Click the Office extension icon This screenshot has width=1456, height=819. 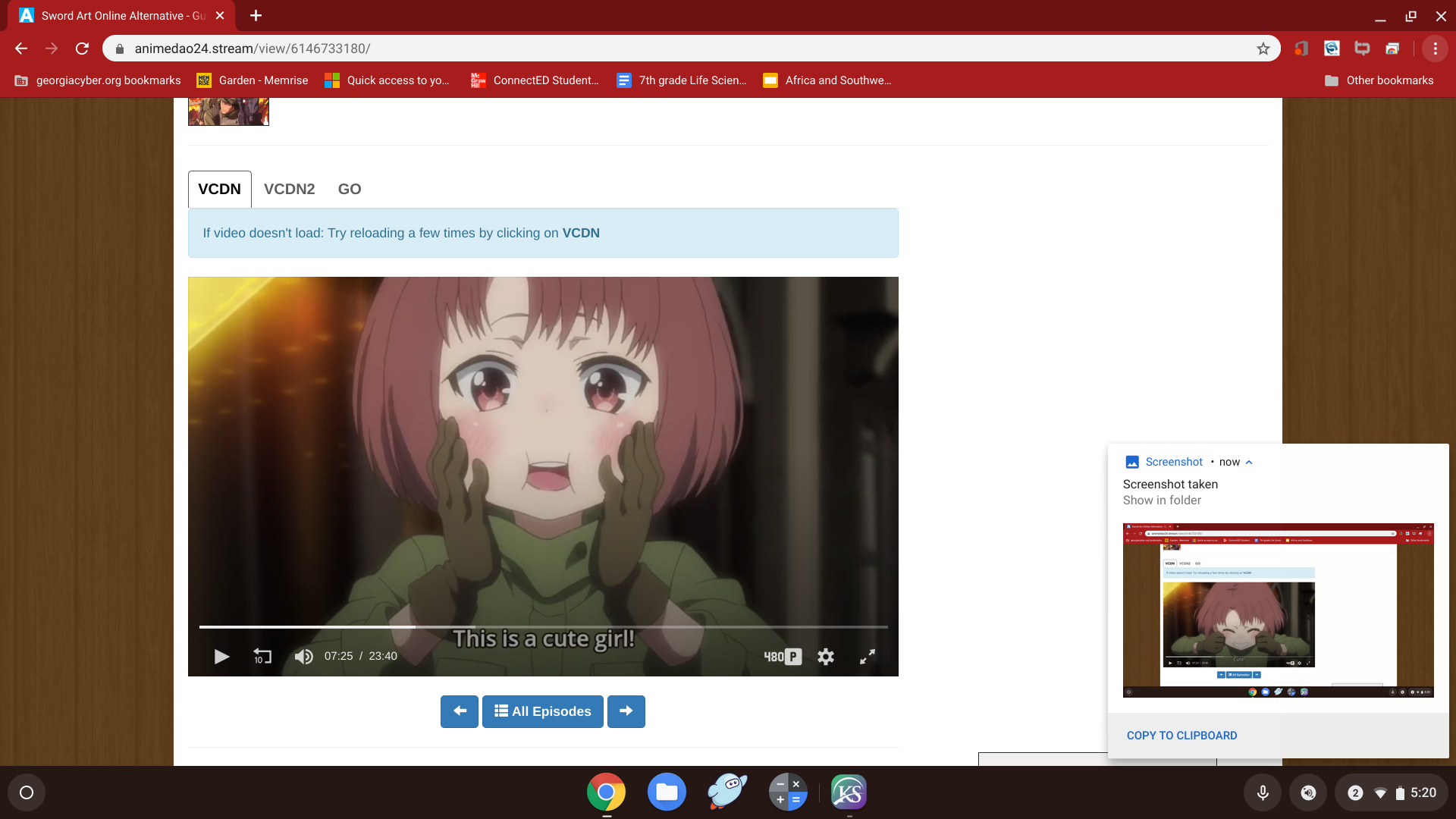coord(1301,49)
